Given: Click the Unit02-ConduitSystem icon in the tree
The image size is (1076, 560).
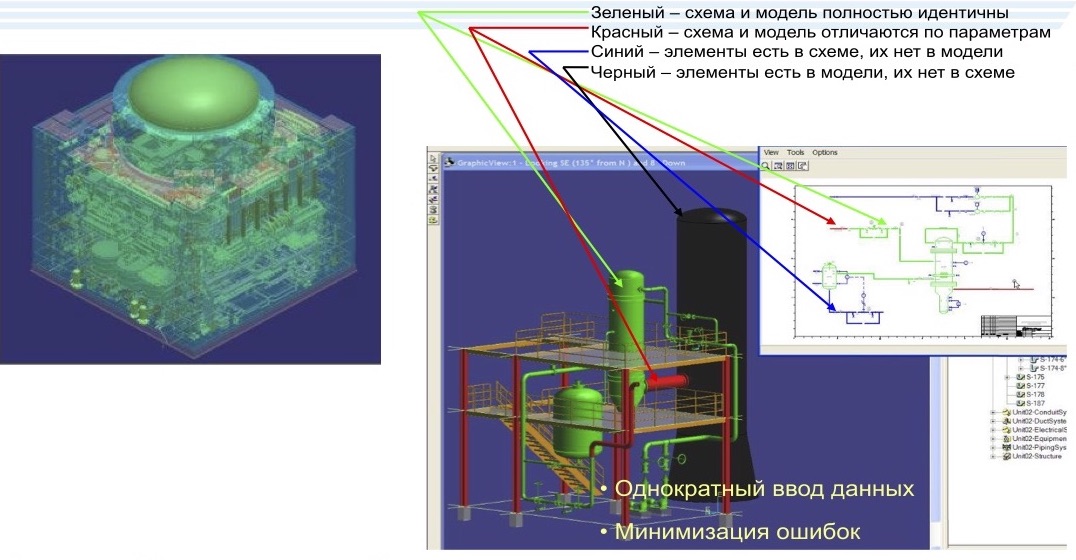Looking at the screenshot, I should point(1007,412).
